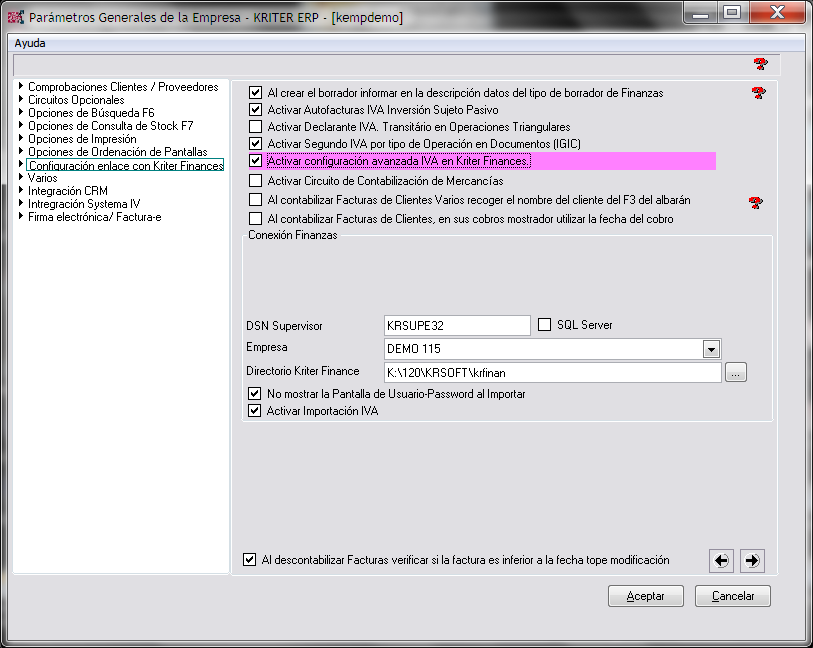Toggle Activar Segundo IVA por tipo de Operación
Viewport: 813px width, 648px height.
(x=255, y=144)
